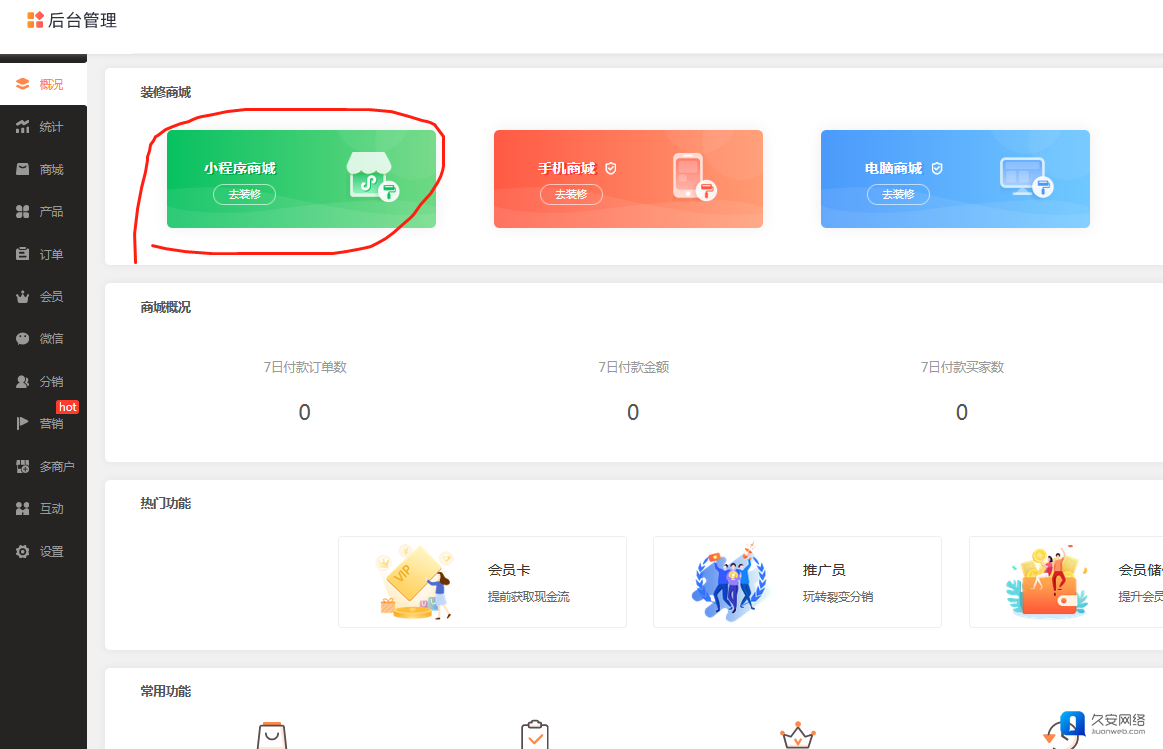
Task: Click the 常用功能 section heading
Action: [165, 691]
